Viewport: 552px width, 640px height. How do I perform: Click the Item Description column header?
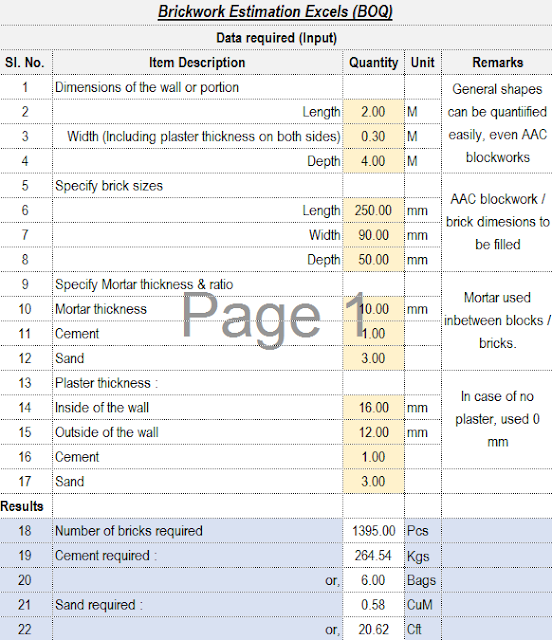click(x=197, y=62)
